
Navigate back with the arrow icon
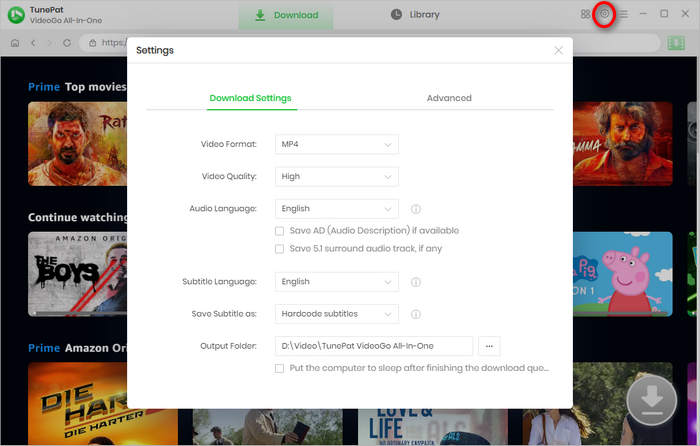33,43
